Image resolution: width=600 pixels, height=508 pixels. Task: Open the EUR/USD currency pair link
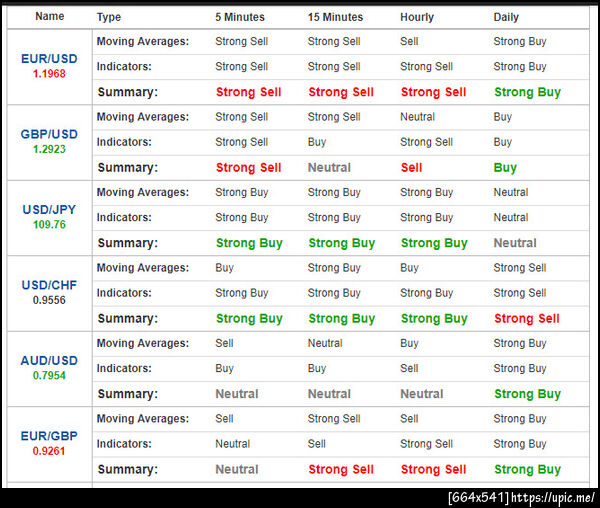[x=49, y=59]
